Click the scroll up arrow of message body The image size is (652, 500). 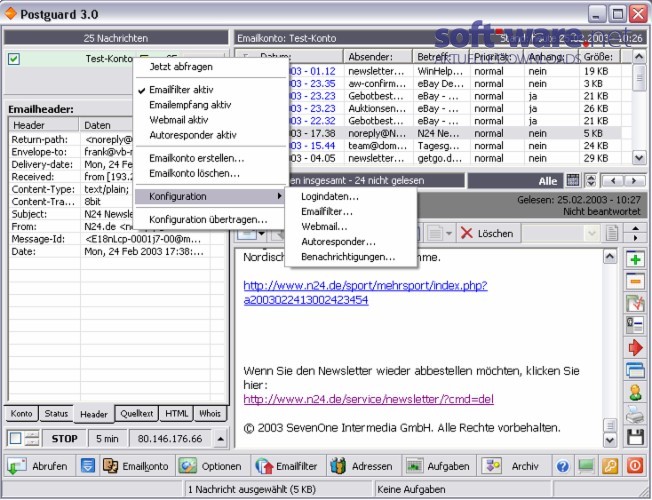610,256
